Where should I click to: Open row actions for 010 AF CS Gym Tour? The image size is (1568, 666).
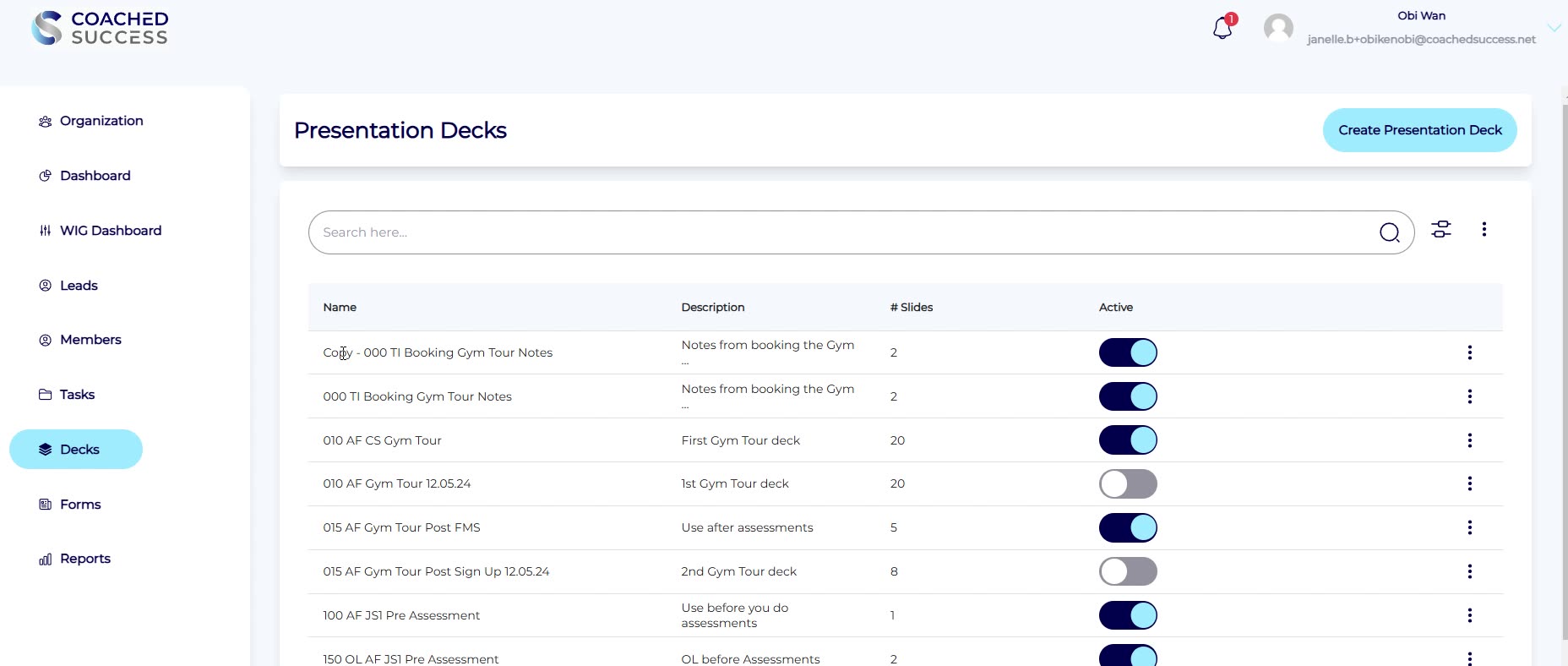click(1469, 440)
